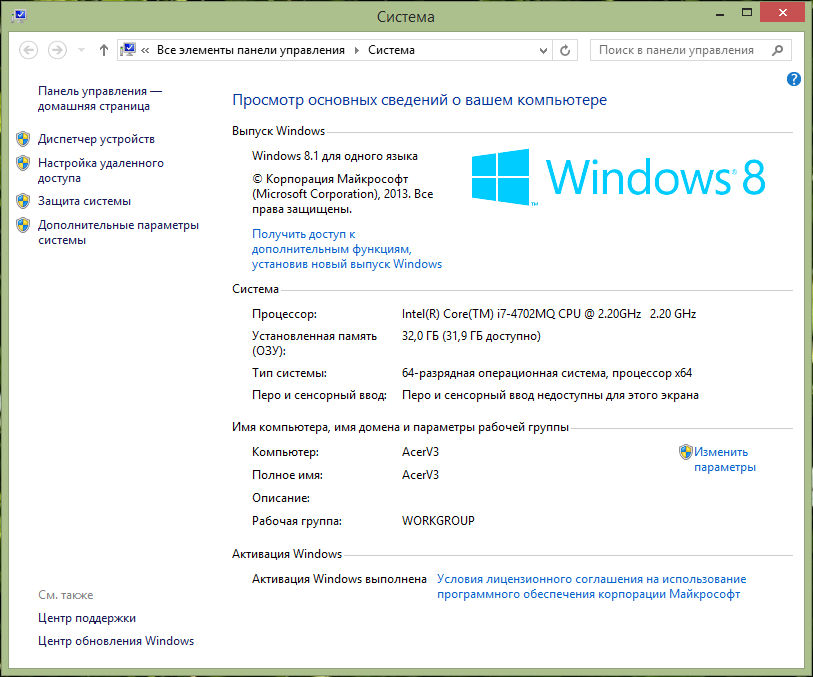Click shield icon beside Защита системы
813x677 pixels.
click(x=23, y=201)
